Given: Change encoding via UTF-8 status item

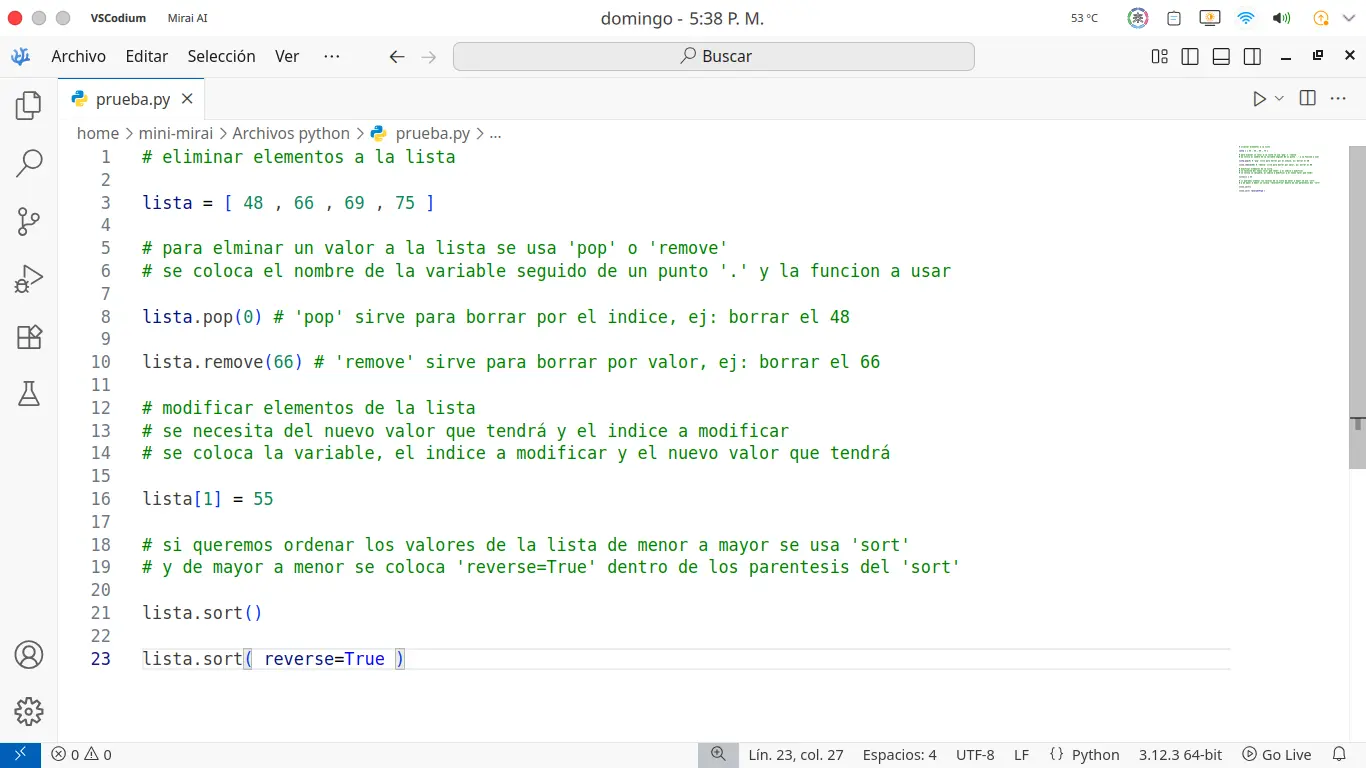Looking at the screenshot, I should tap(975, 755).
